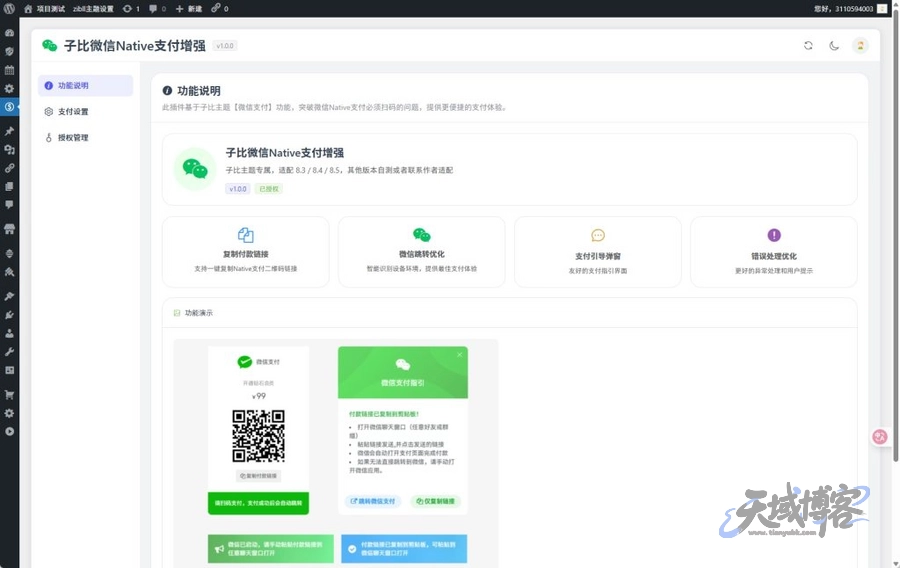Open the shopping cart sidebar icon

pyautogui.click(x=9, y=395)
